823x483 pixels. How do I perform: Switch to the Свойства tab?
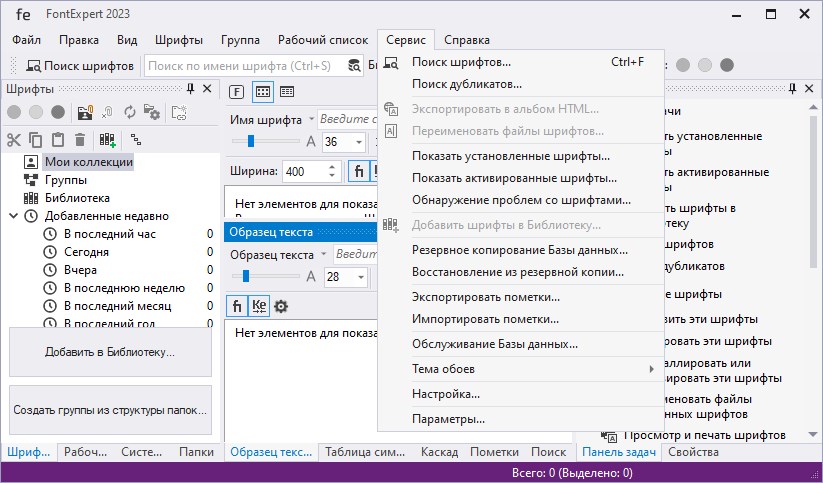pos(693,452)
